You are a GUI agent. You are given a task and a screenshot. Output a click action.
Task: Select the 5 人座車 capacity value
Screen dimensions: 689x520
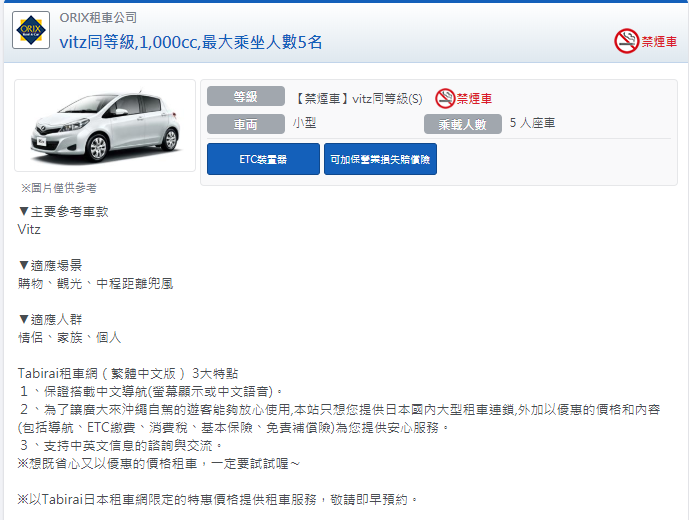[532, 123]
